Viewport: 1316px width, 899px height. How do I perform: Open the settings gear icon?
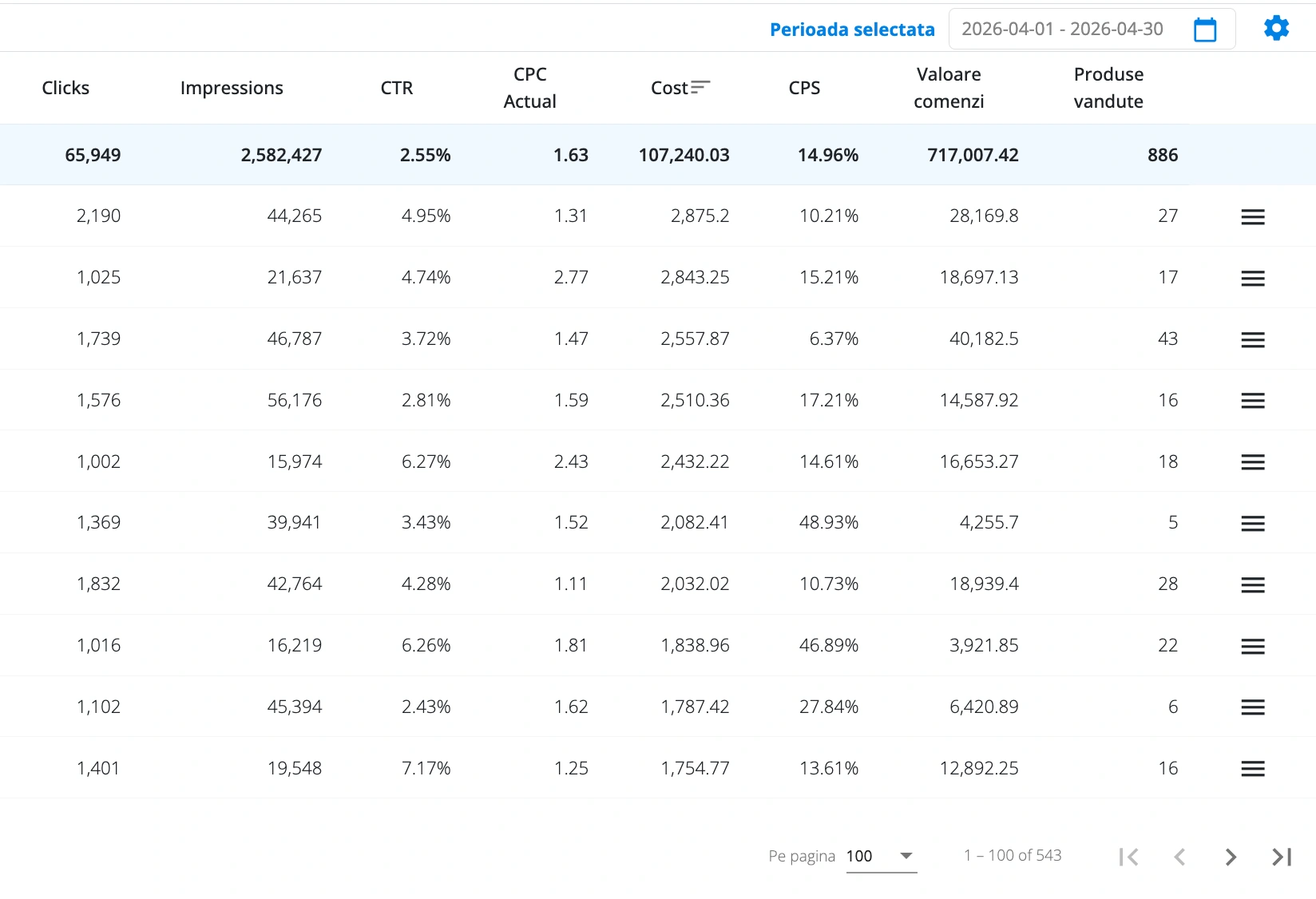(x=1276, y=28)
